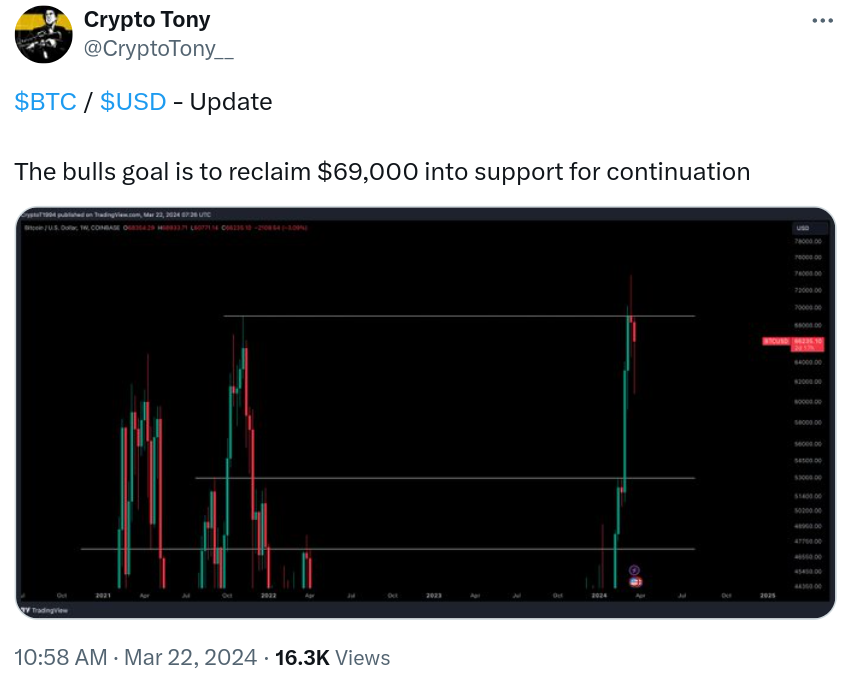Click the @CryptoTony__ handle
The height and width of the screenshot is (683, 843).
pyautogui.click(x=159, y=48)
